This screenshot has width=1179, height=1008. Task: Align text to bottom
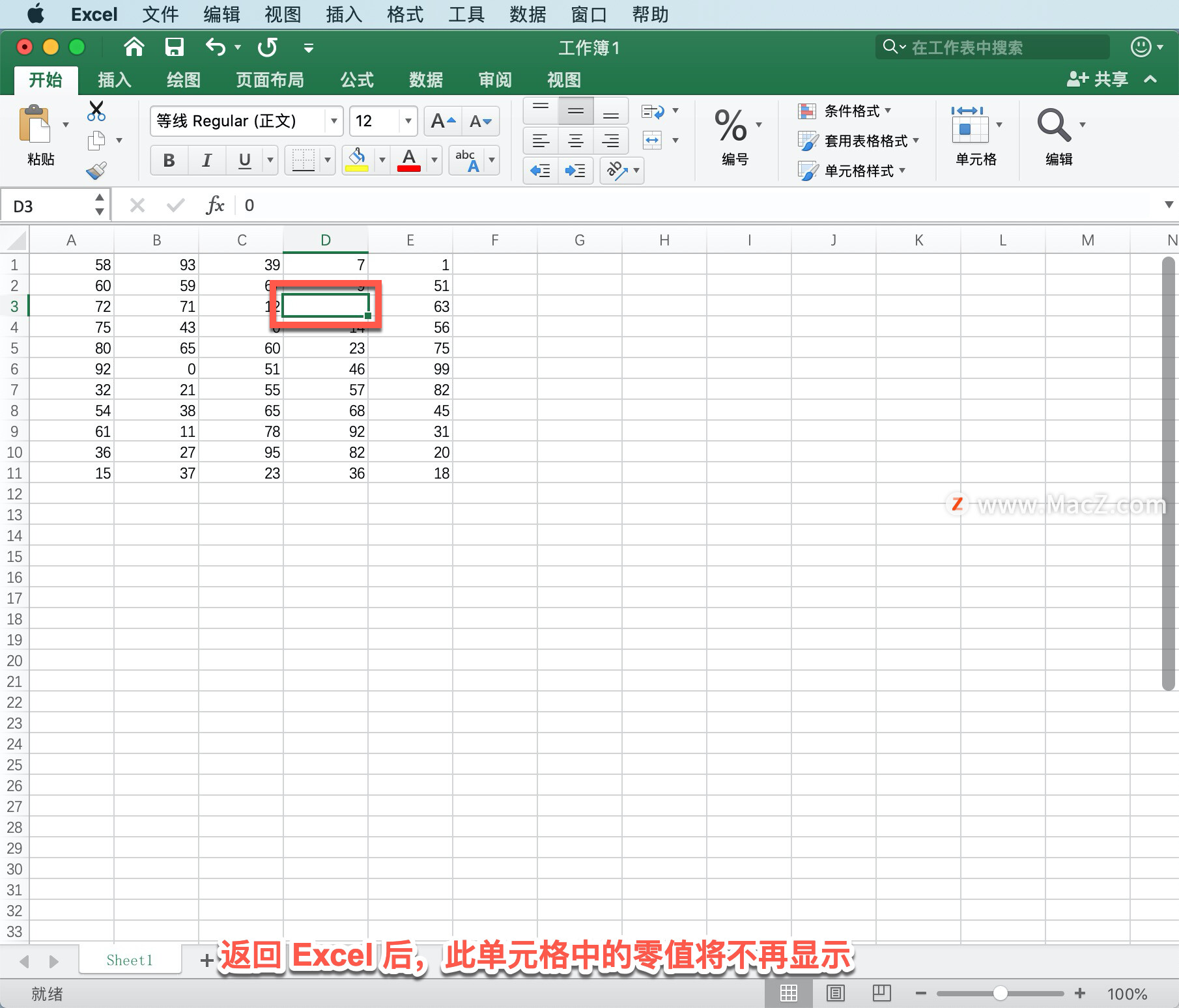610,111
